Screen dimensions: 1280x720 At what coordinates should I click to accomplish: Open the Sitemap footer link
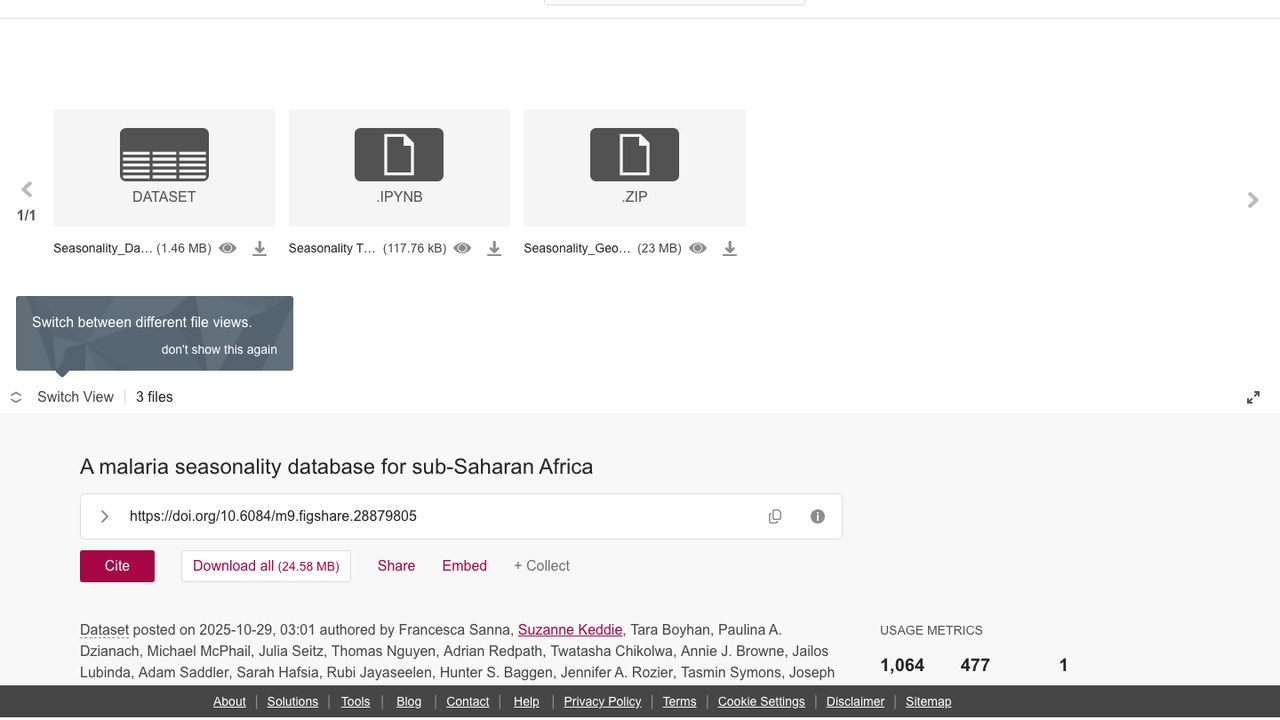pos(928,702)
